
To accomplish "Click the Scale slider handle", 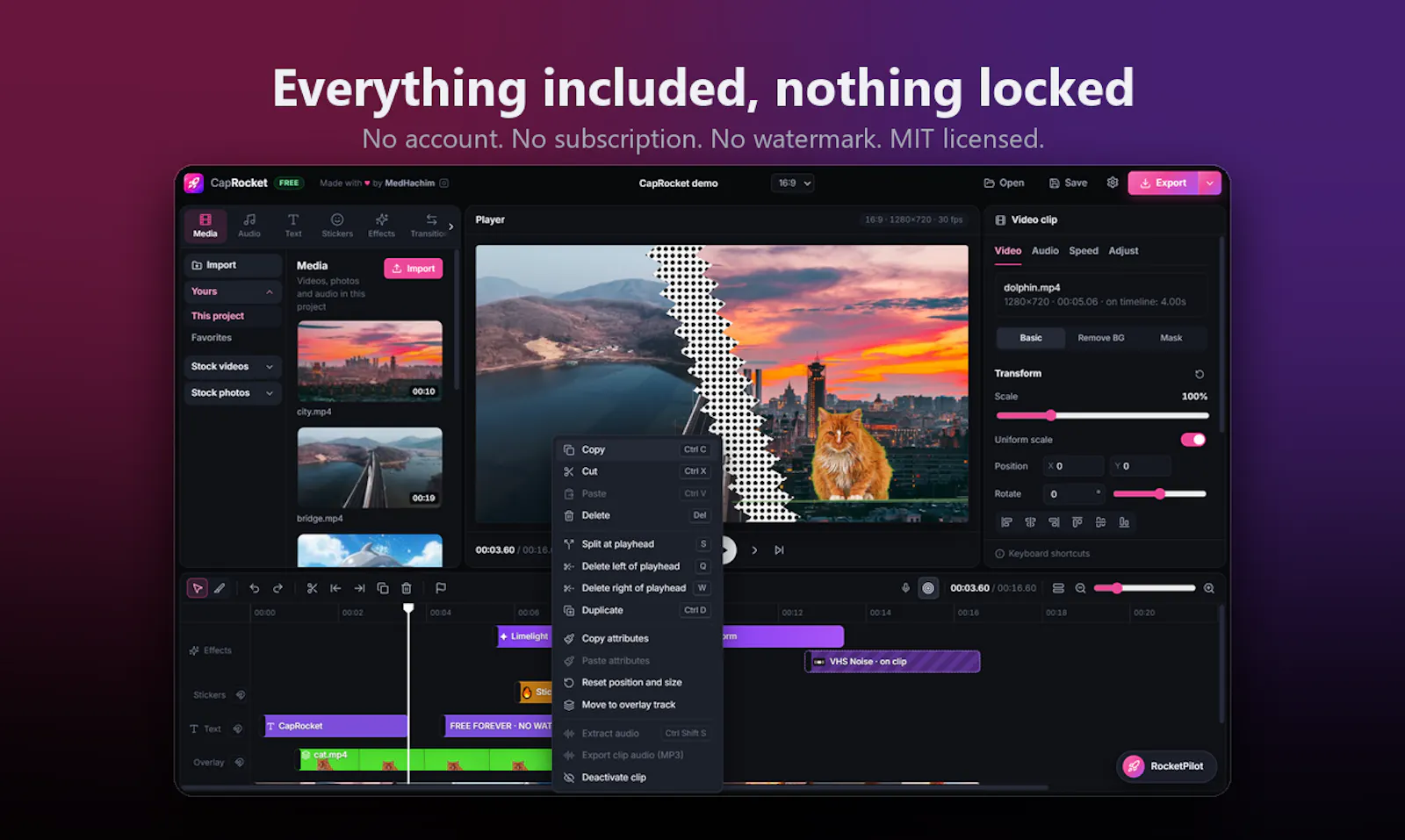I will tap(1051, 415).
